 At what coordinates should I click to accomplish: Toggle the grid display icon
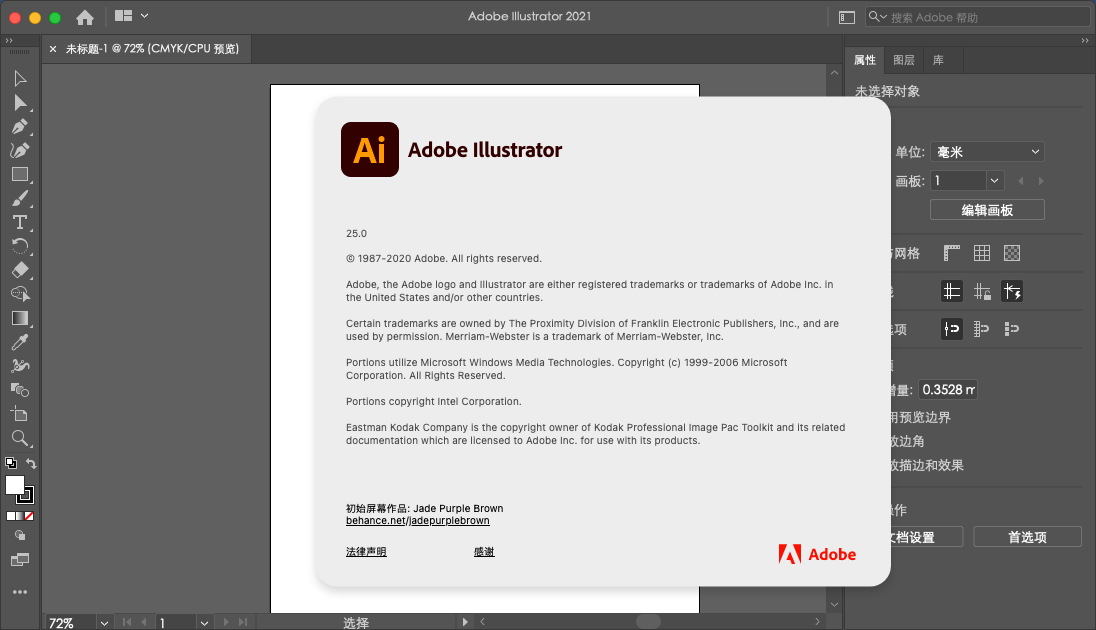pyautogui.click(x=981, y=253)
